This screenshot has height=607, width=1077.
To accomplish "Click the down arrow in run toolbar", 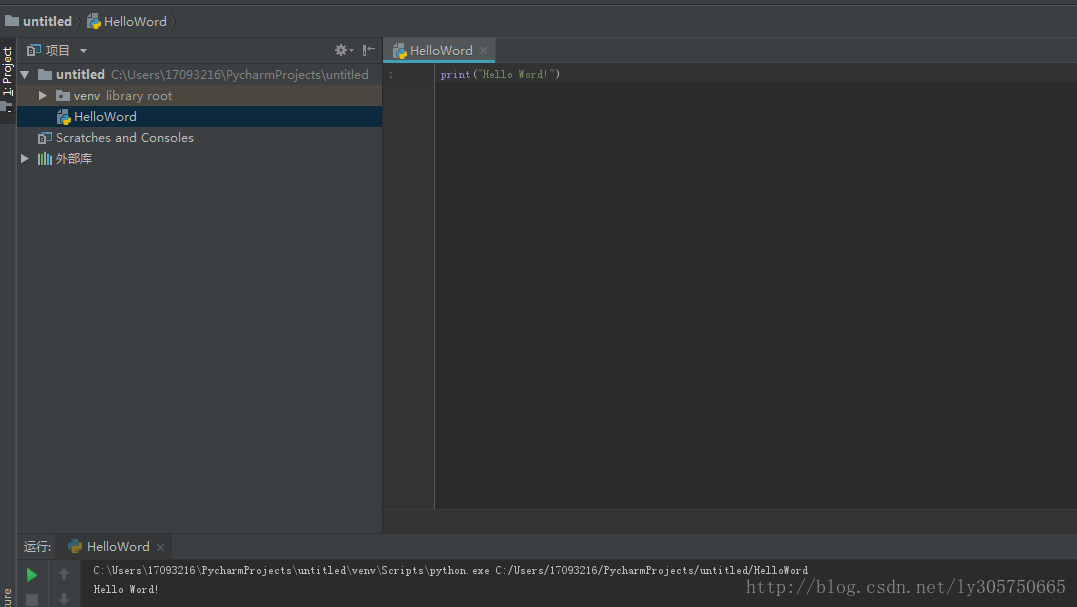I will (64, 599).
